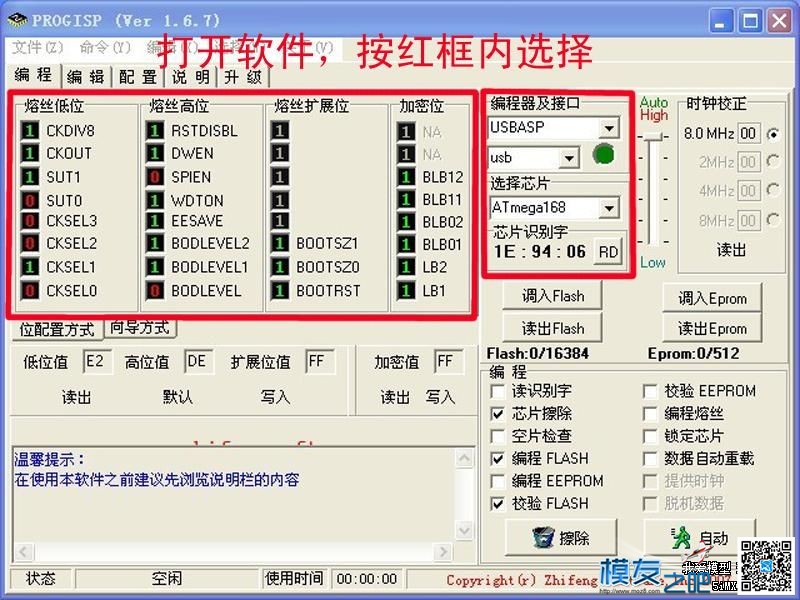Image resolution: width=800 pixels, height=600 pixels.
Task: Toggle the SUT1 fuse bit
Action: coord(30,177)
